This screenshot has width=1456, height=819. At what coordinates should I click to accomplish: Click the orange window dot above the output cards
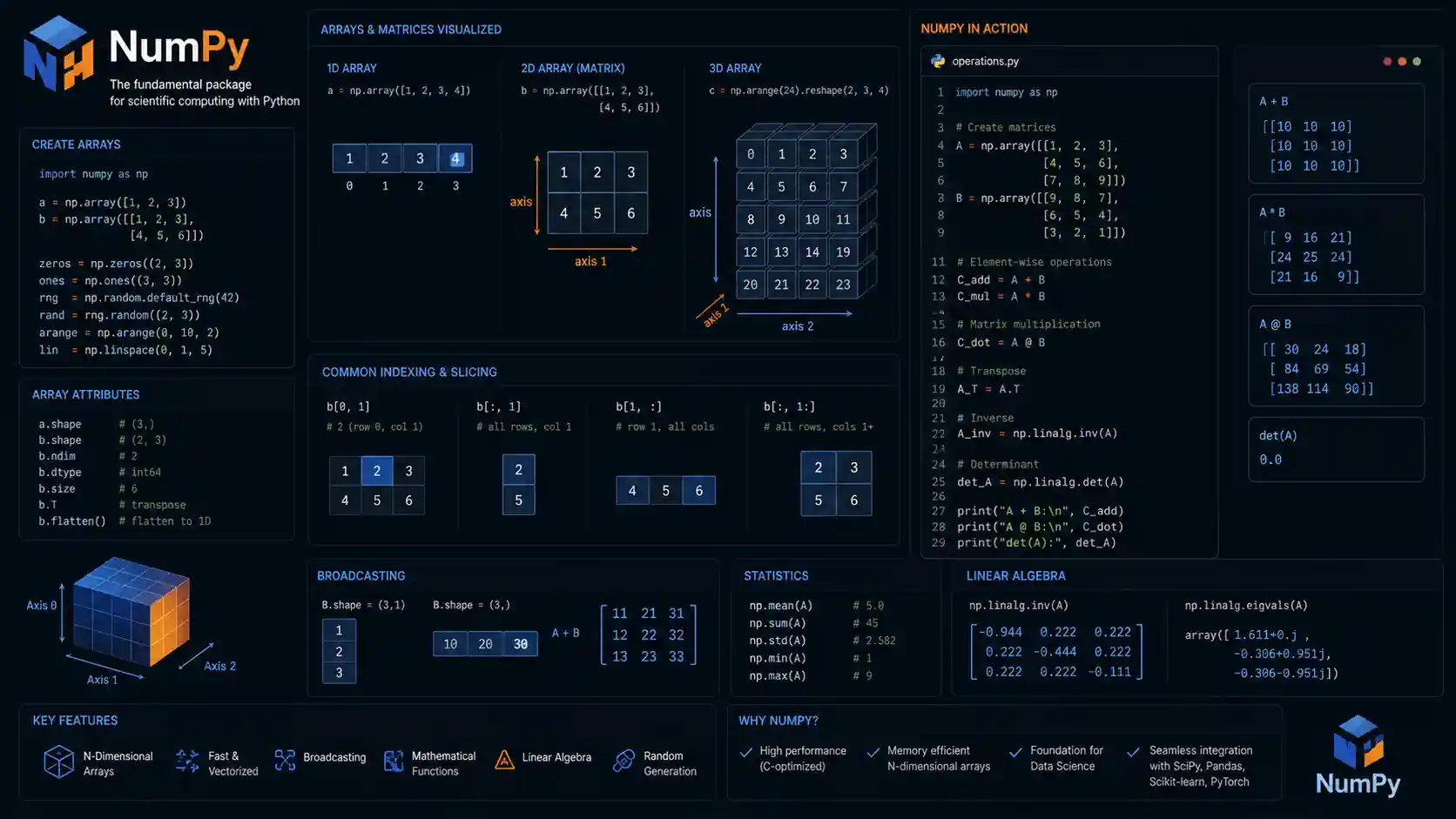point(1402,61)
